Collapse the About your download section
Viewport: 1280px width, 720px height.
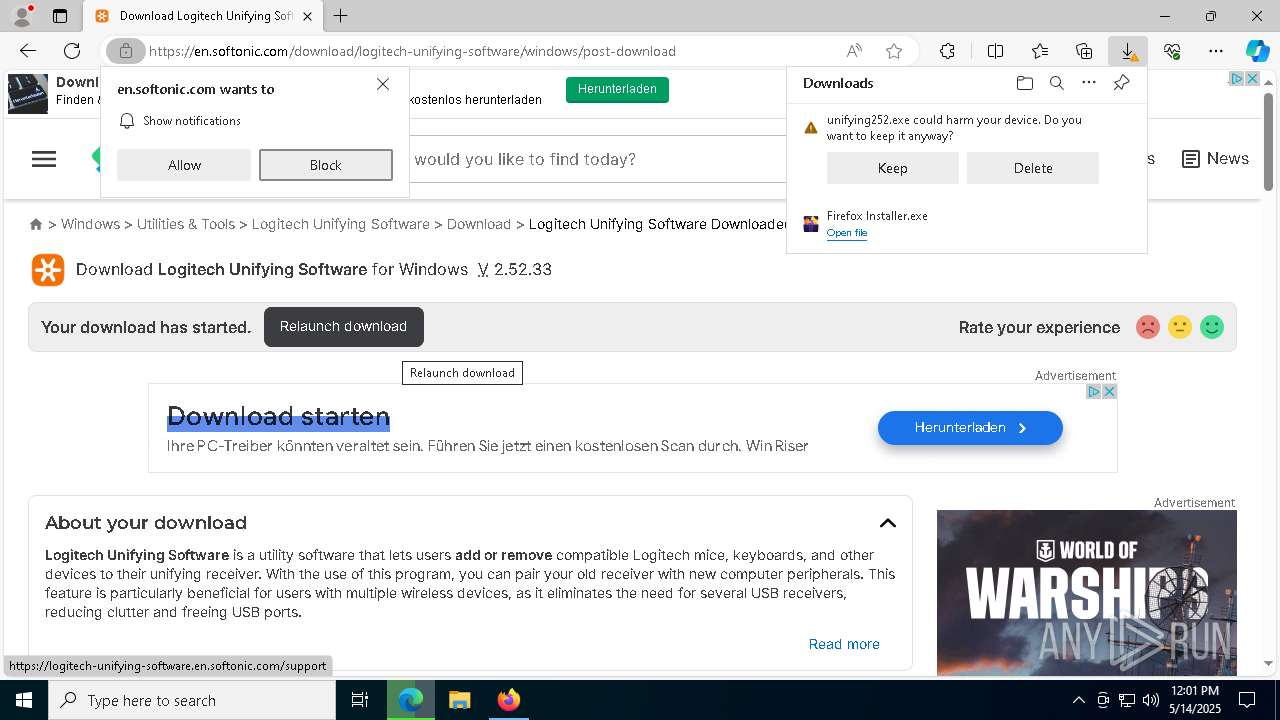[x=887, y=523]
